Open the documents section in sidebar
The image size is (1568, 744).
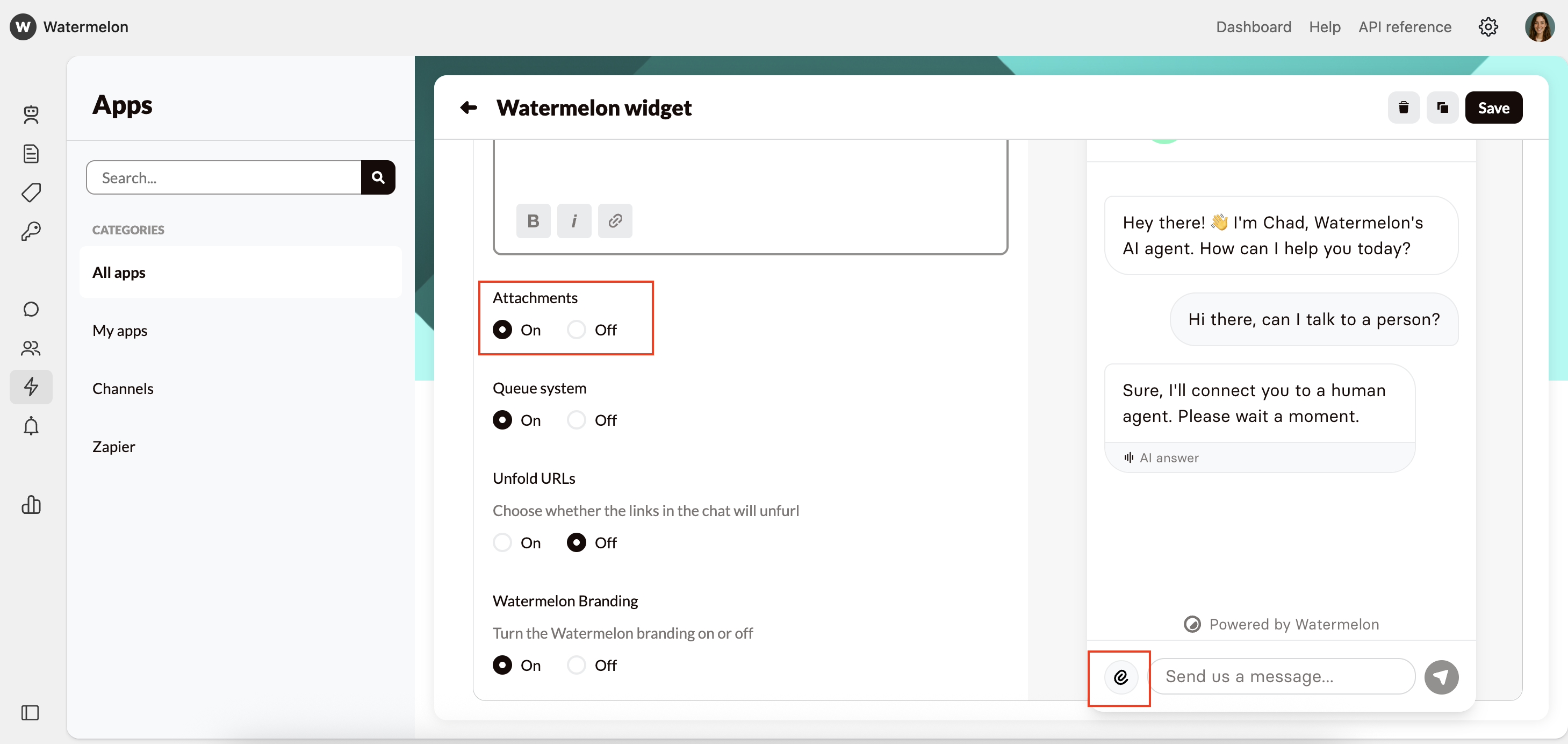(31, 153)
